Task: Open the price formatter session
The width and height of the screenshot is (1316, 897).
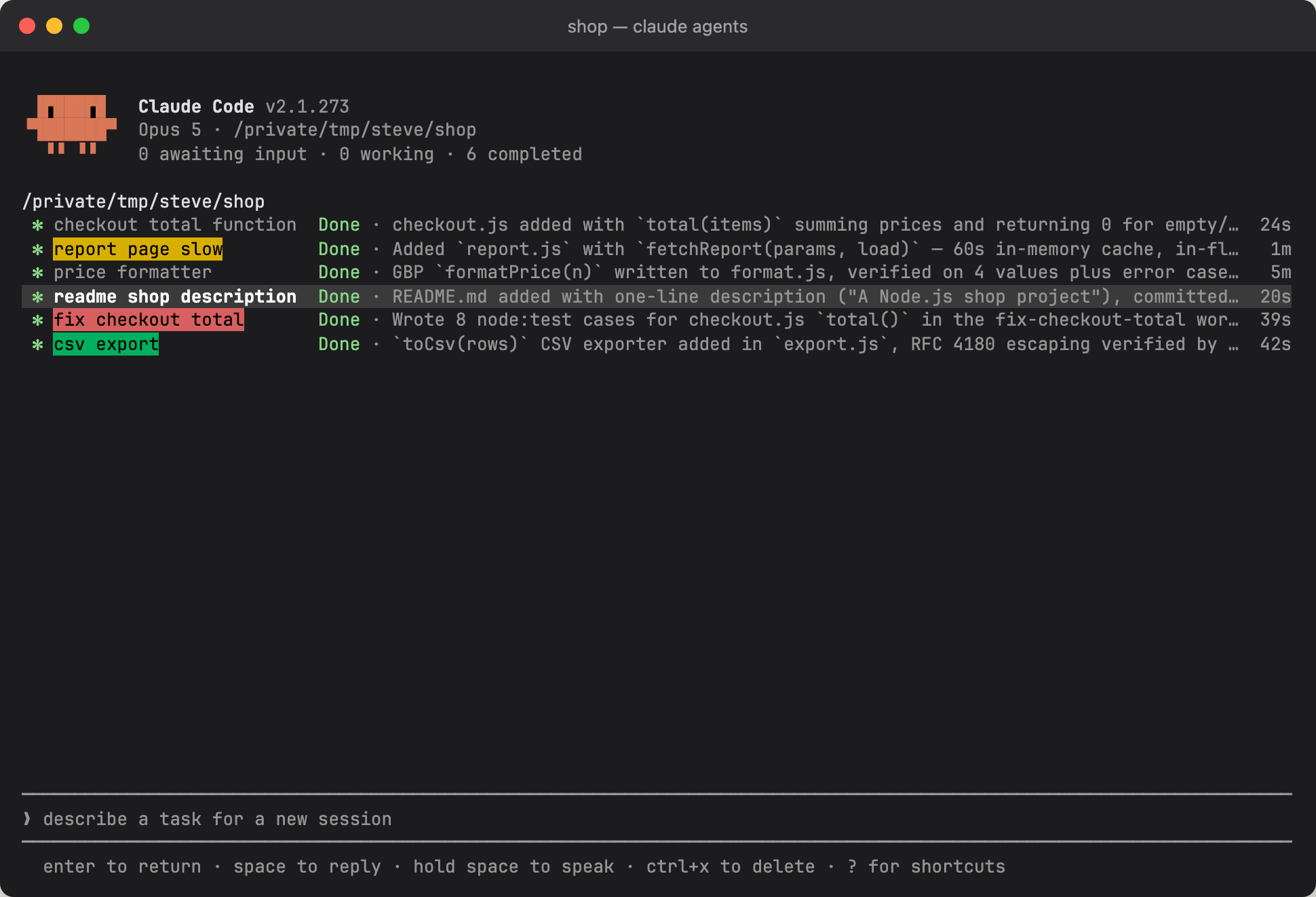Action: pyautogui.click(x=657, y=273)
